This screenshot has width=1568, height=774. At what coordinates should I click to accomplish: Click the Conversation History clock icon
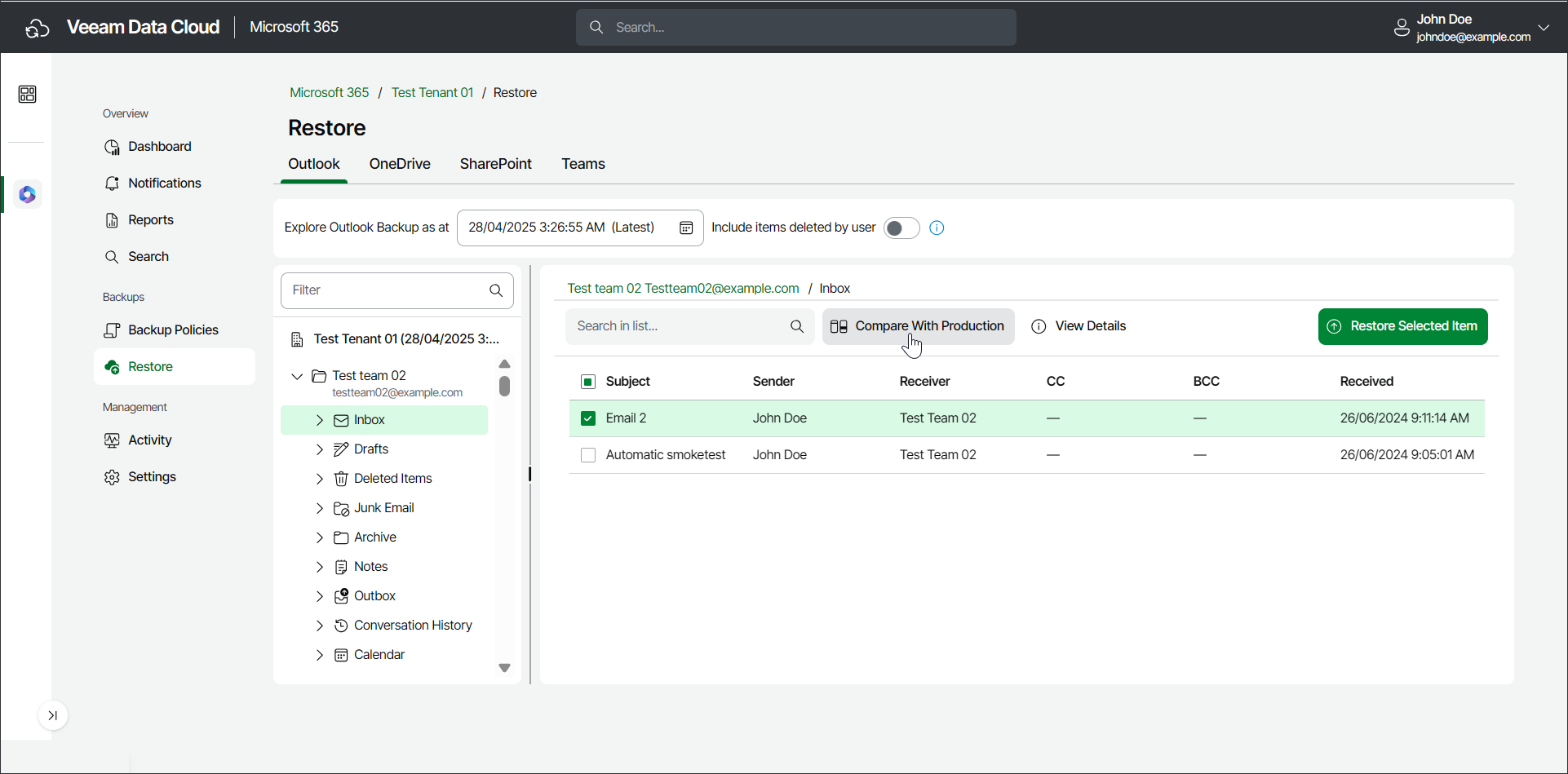tap(341, 626)
